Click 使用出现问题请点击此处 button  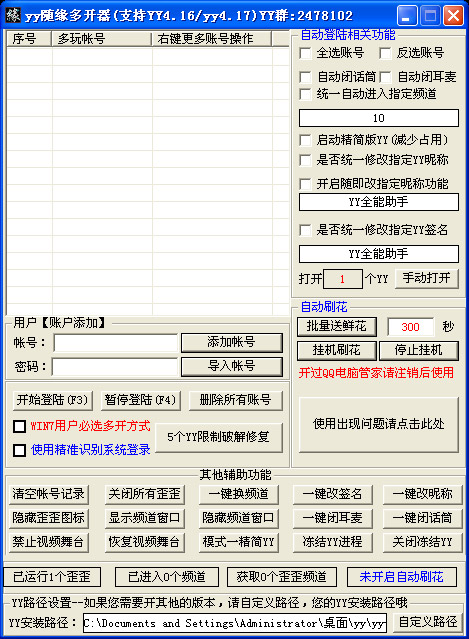pyautogui.click(x=379, y=425)
